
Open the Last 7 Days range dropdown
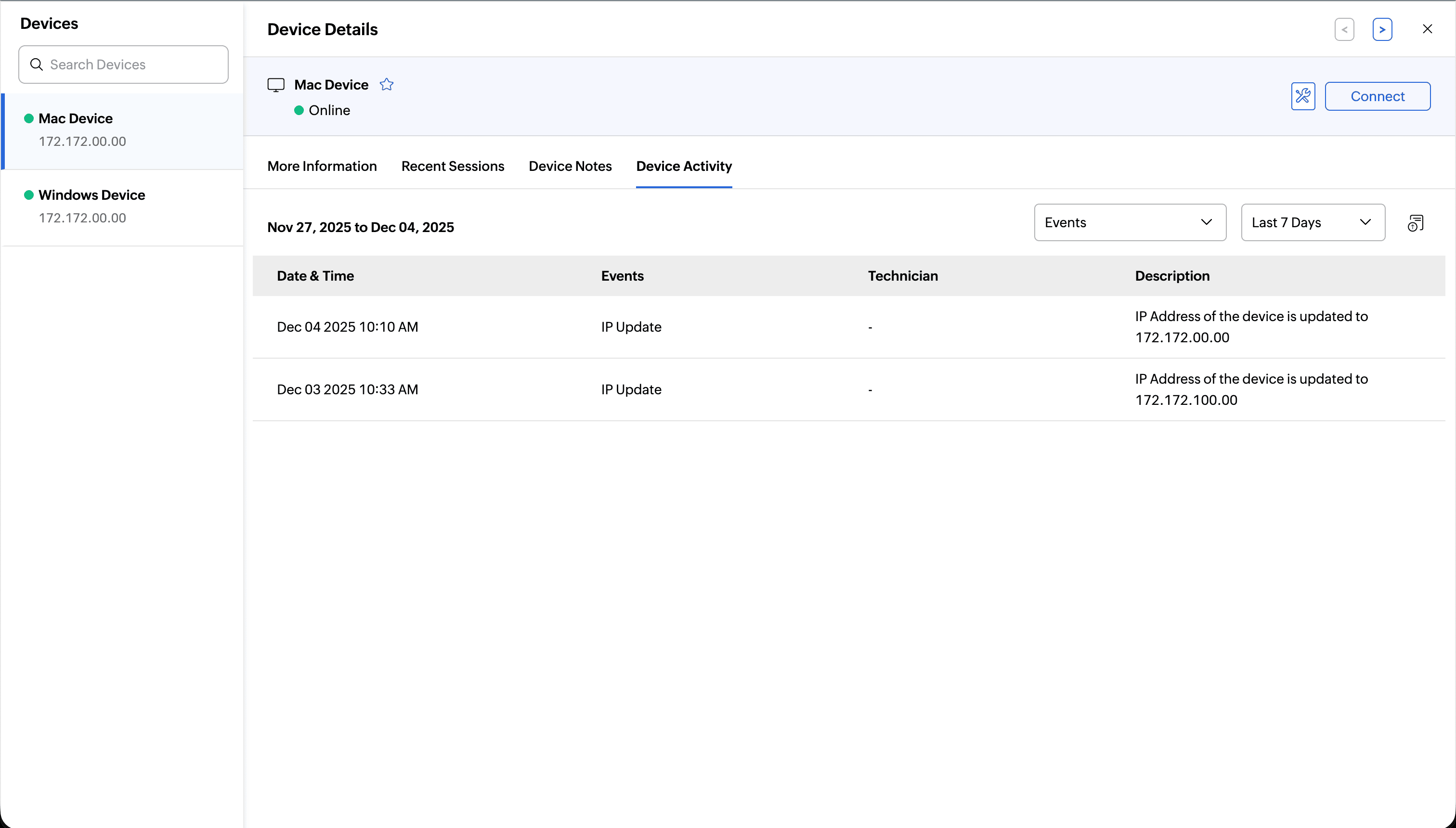pyautogui.click(x=1313, y=222)
